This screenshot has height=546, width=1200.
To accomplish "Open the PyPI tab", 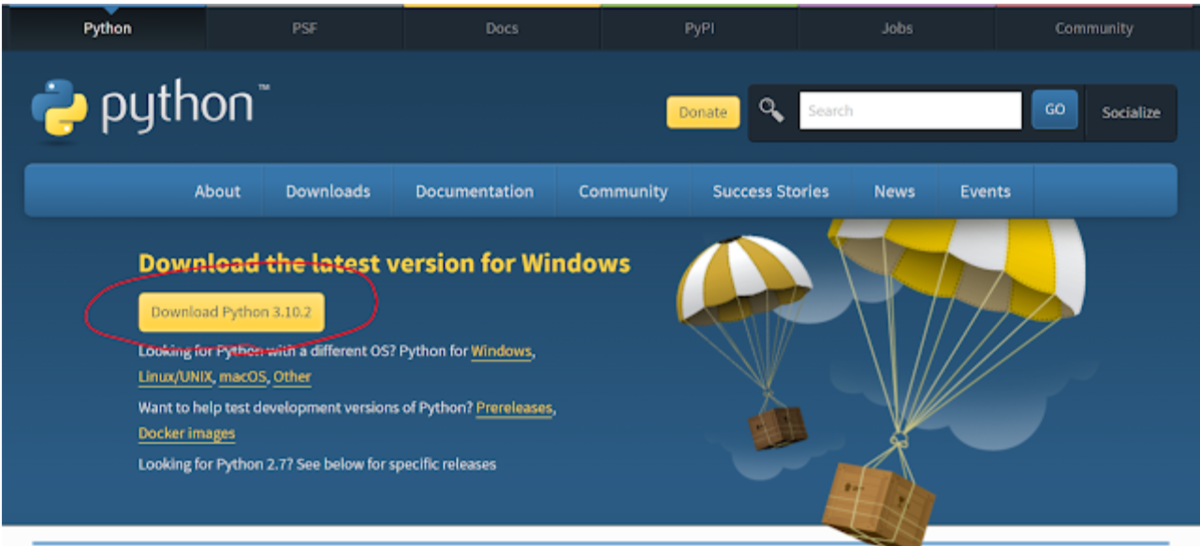I will coord(699,28).
